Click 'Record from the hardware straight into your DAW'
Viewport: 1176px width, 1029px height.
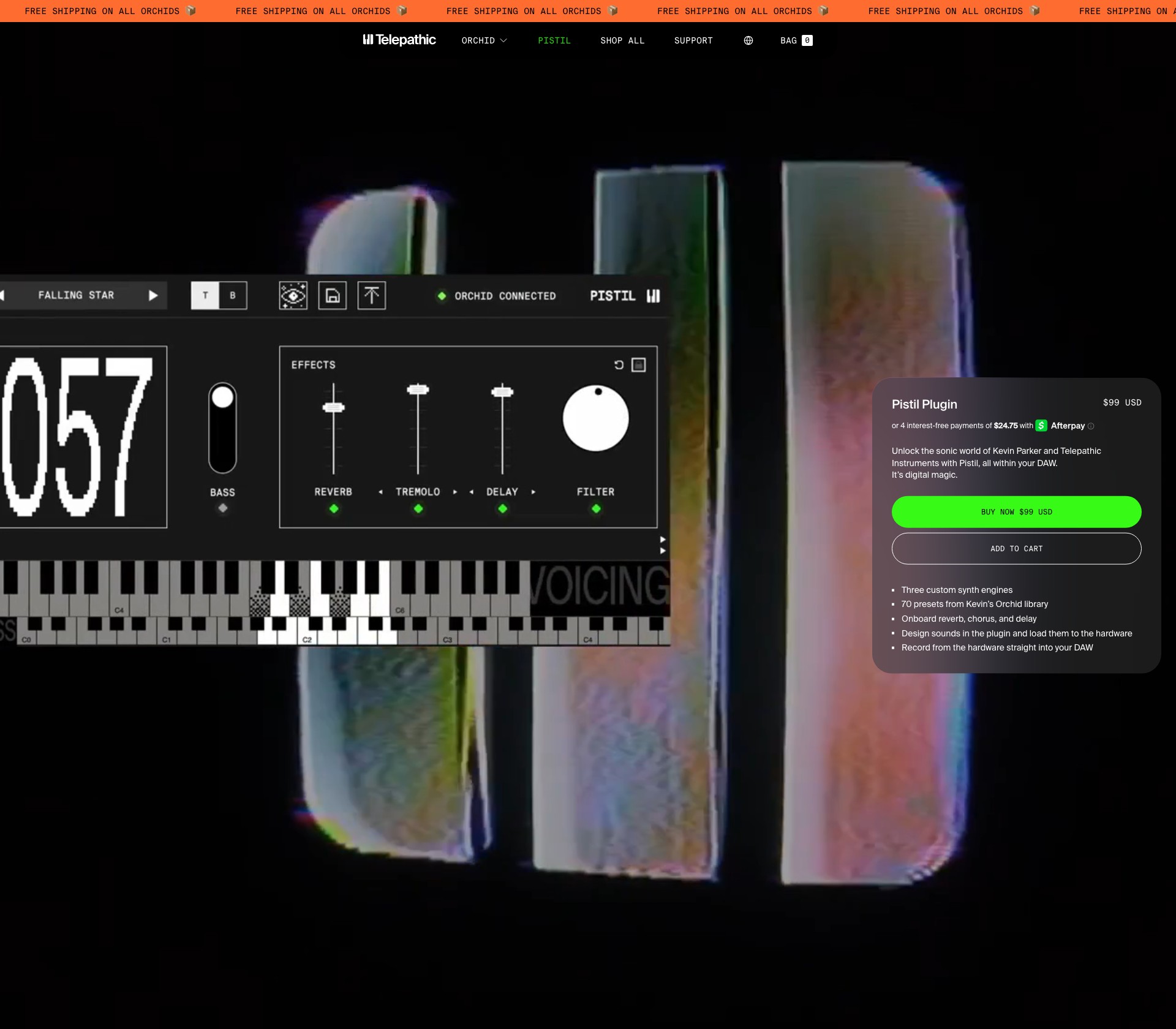coord(997,647)
